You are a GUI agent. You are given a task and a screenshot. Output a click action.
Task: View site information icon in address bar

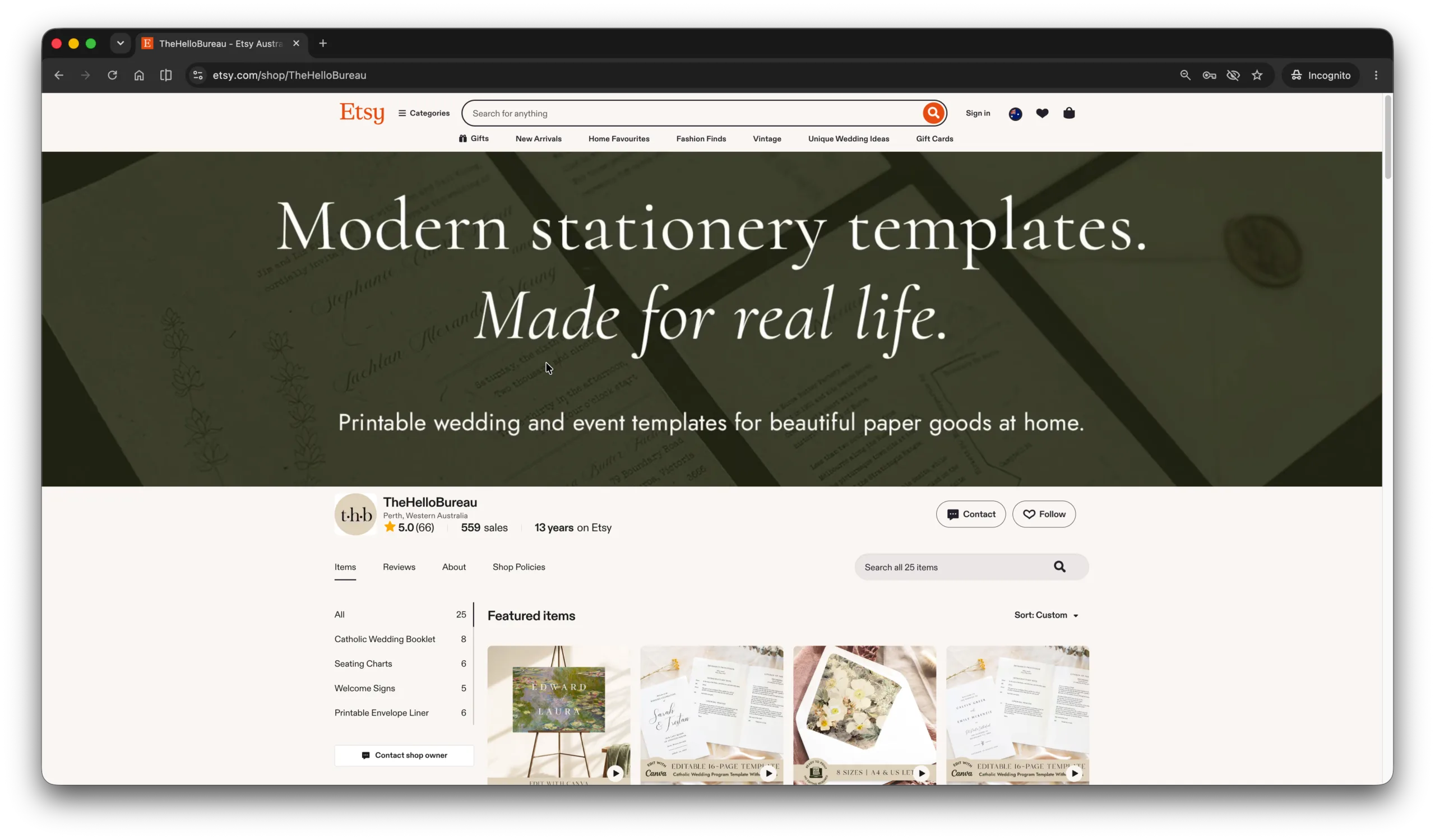[198, 75]
